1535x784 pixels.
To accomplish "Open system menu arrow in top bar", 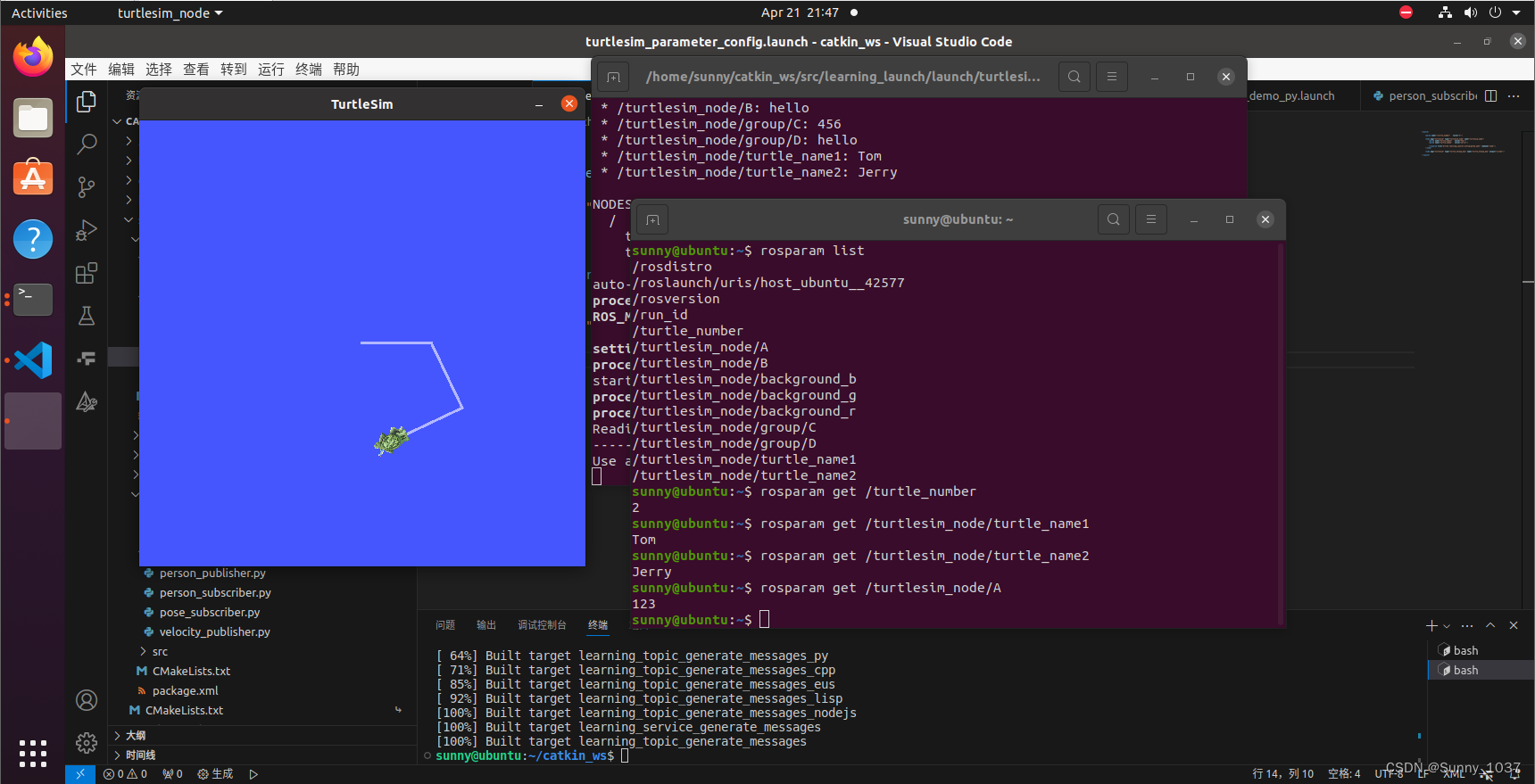I will pyautogui.click(x=1516, y=12).
